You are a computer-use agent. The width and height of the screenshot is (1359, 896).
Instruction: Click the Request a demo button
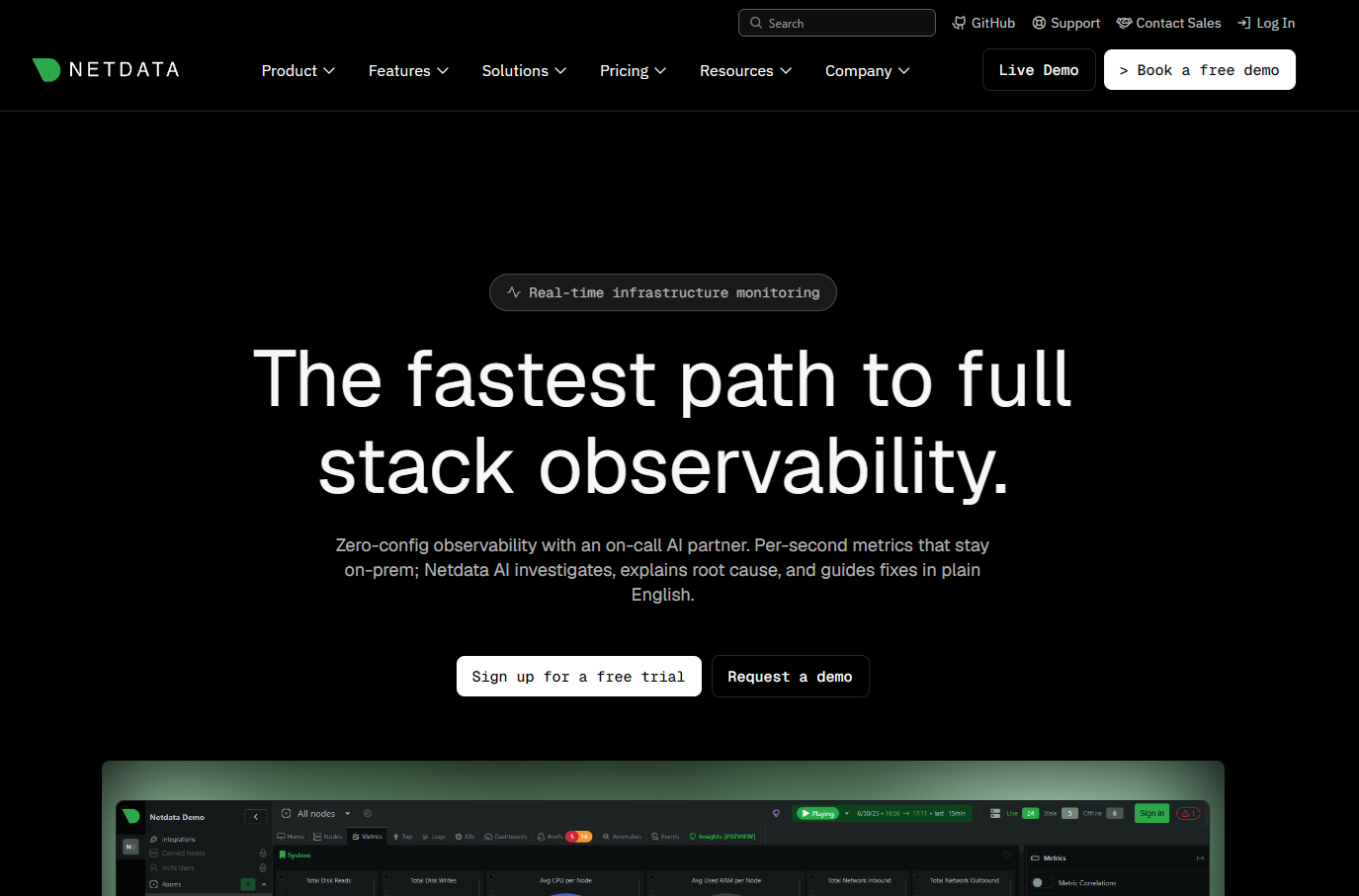click(x=790, y=677)
